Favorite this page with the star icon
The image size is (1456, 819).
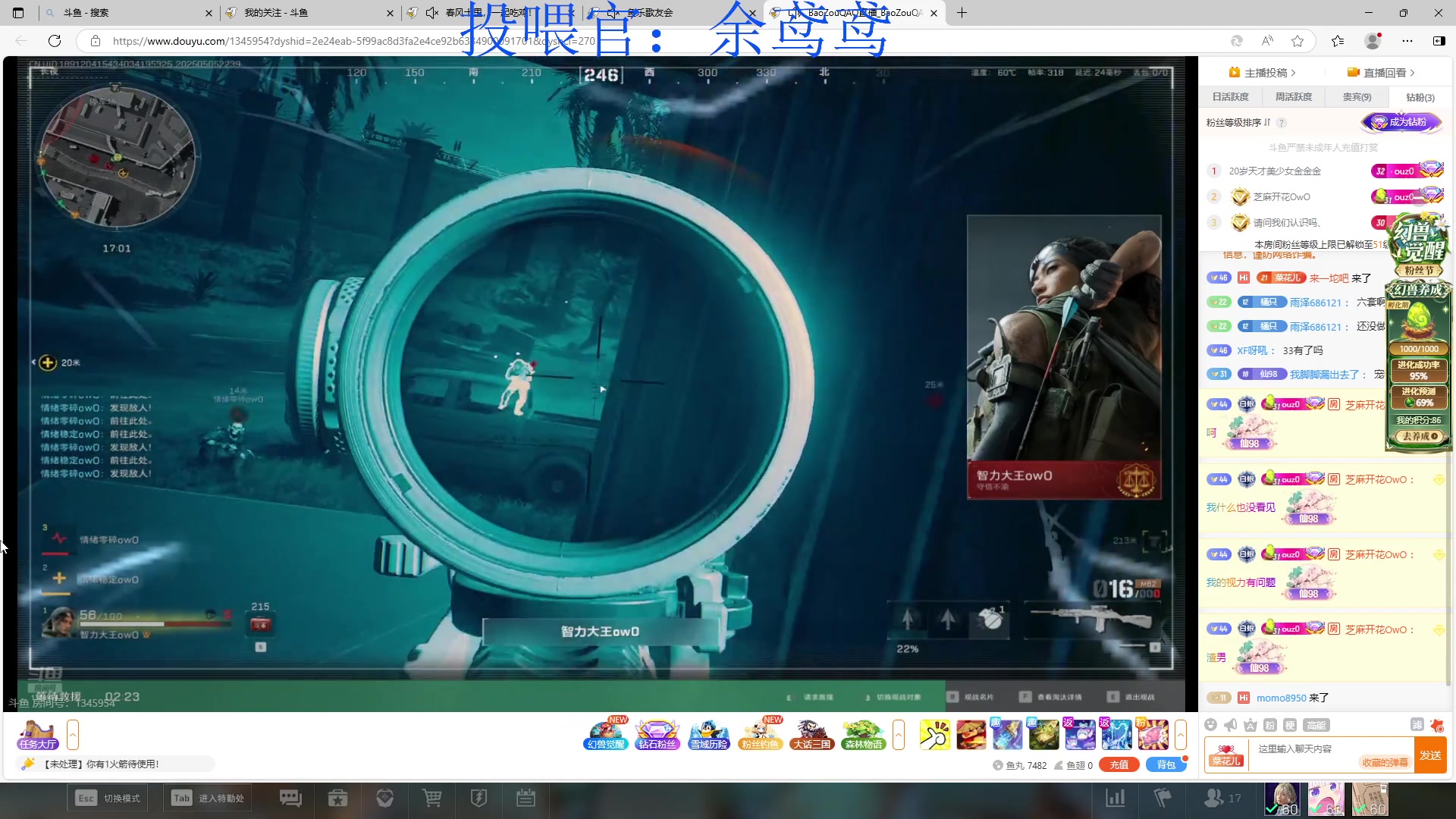1298,41
